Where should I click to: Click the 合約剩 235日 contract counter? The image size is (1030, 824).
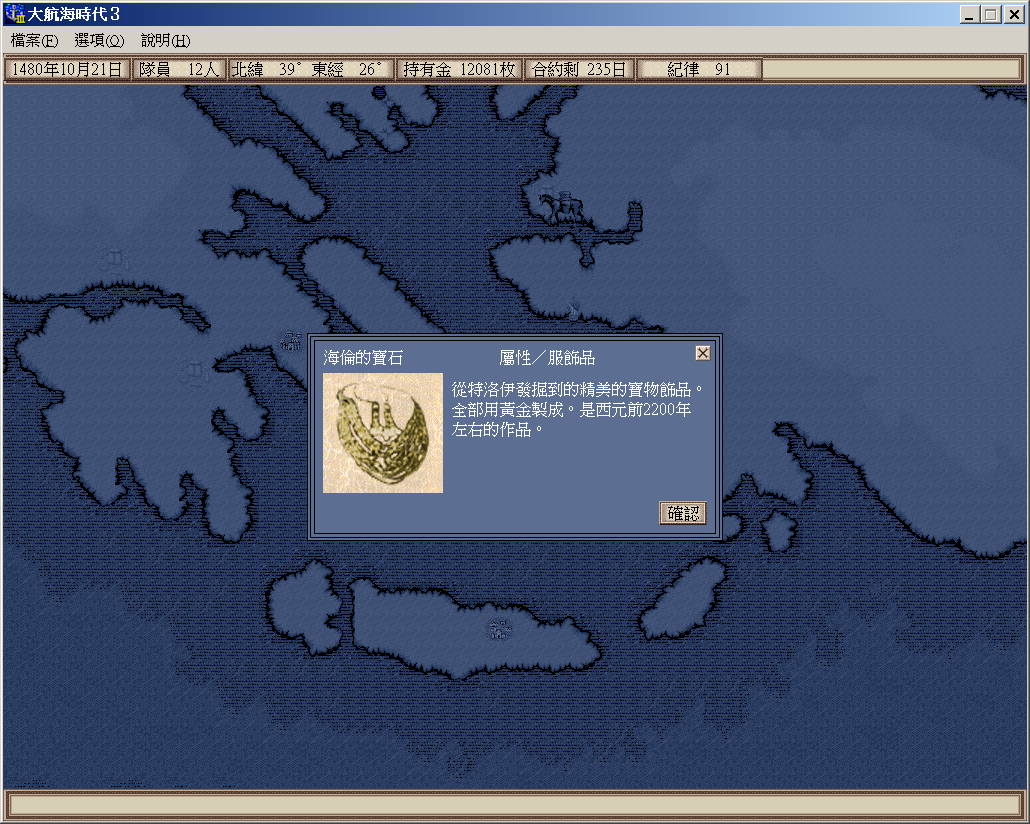coord(579,70)
